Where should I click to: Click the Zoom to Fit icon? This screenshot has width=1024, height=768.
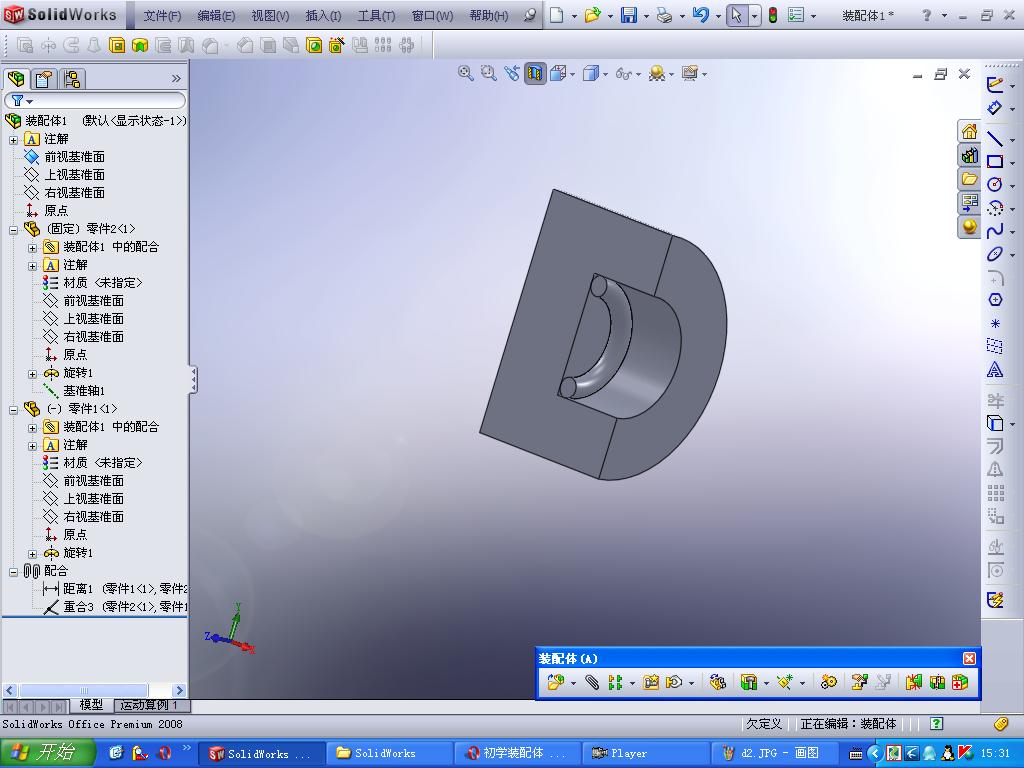[465, 74]
